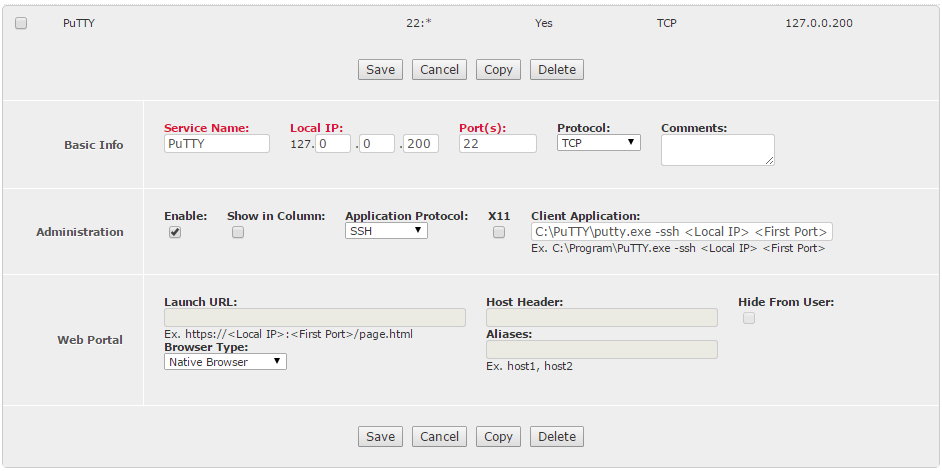The image size is (942, 471).
Task: Focus the Port(s) input field
Action: 497,144
